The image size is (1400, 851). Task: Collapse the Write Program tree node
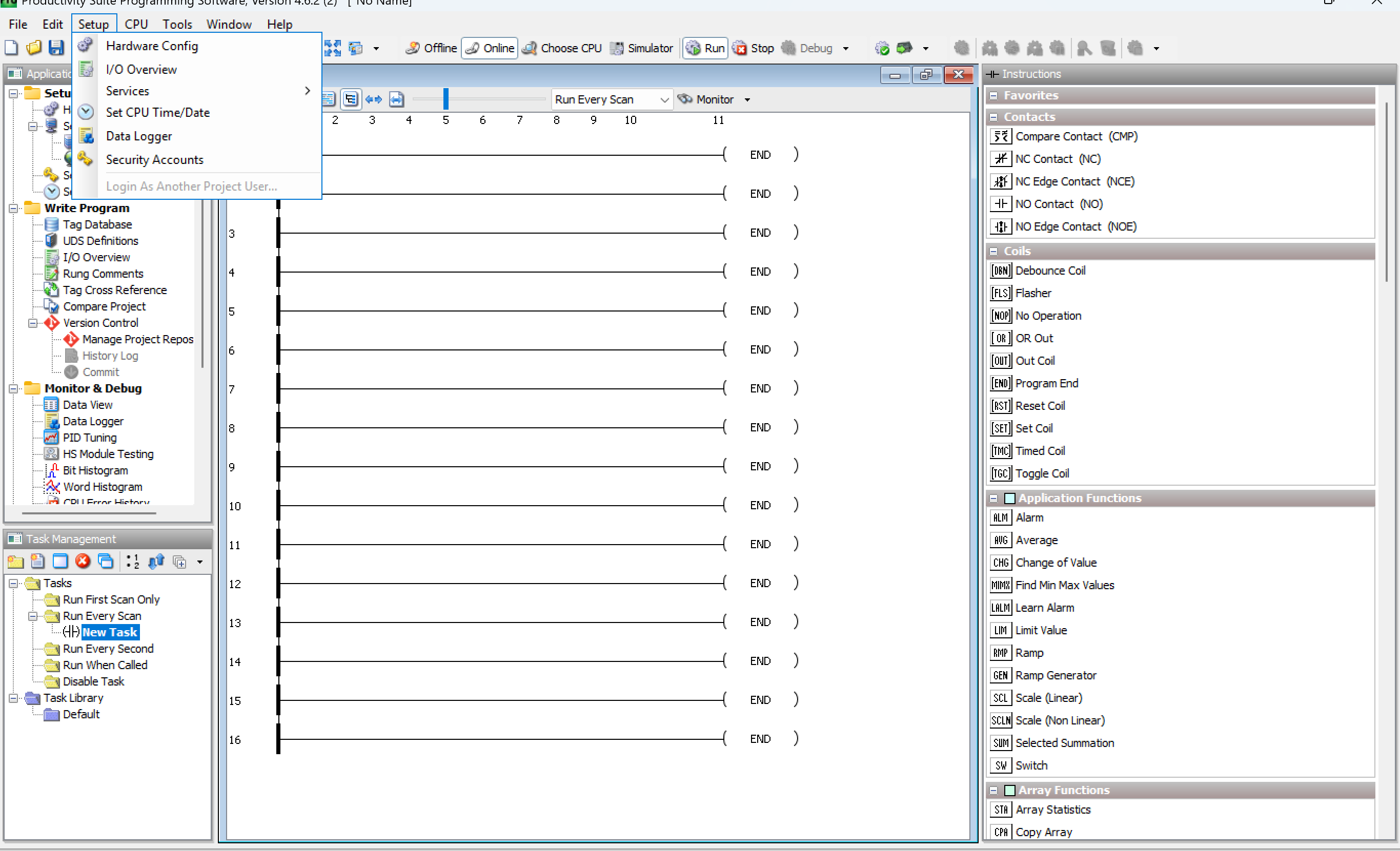pyautogui.click(x=13, y=209)
